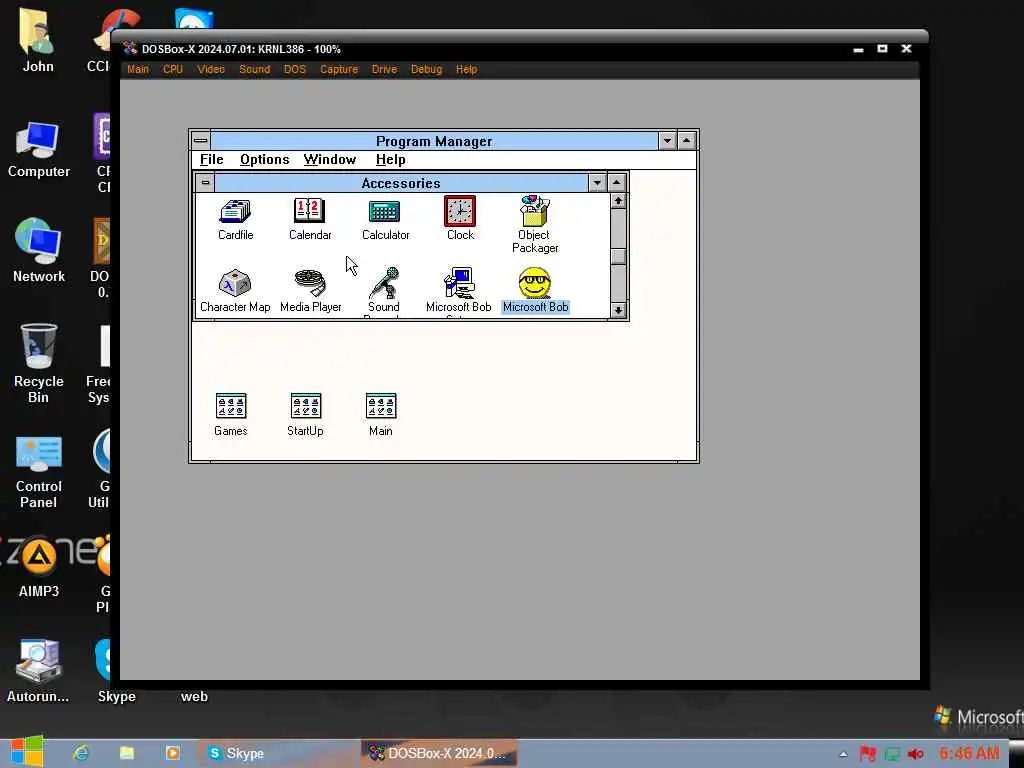Launch the Calendar icon in Accessories
The width and height of the screenshot is (1024, 768).
310,212
